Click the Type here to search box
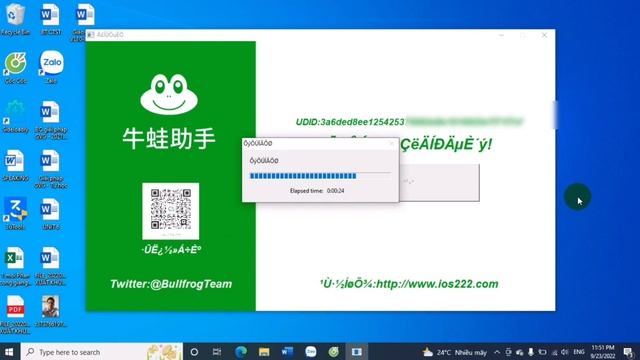The height and width of the screenshot is (360, 640). (101, 352)
